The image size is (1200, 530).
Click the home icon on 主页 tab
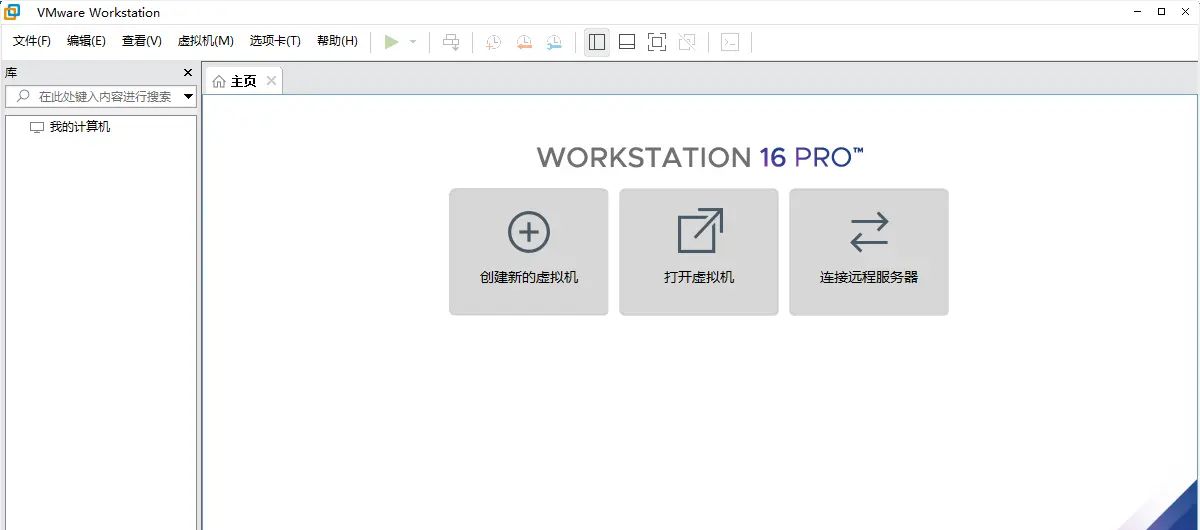[x=219, y=81]
